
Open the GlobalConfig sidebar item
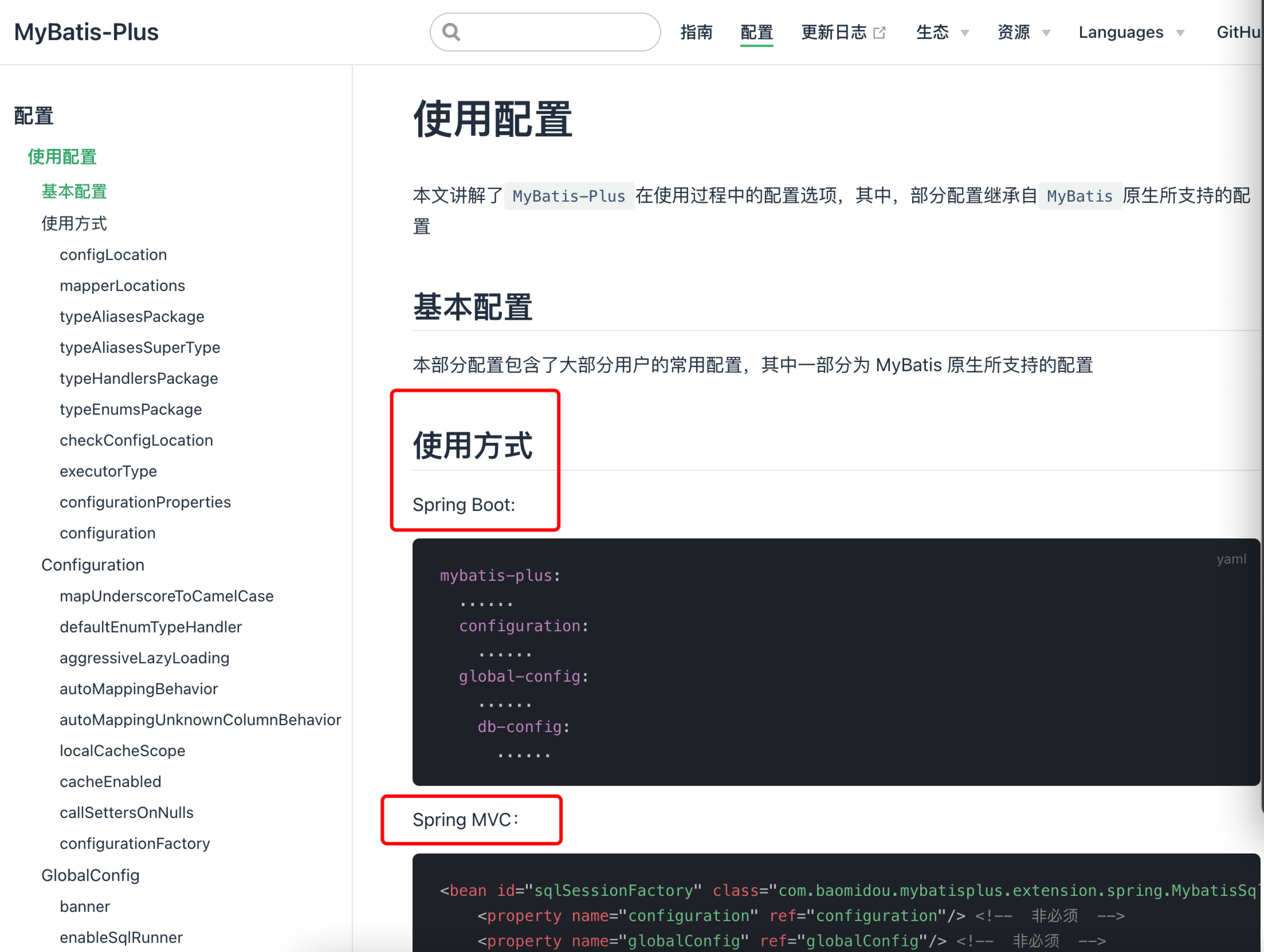(90, 875)
